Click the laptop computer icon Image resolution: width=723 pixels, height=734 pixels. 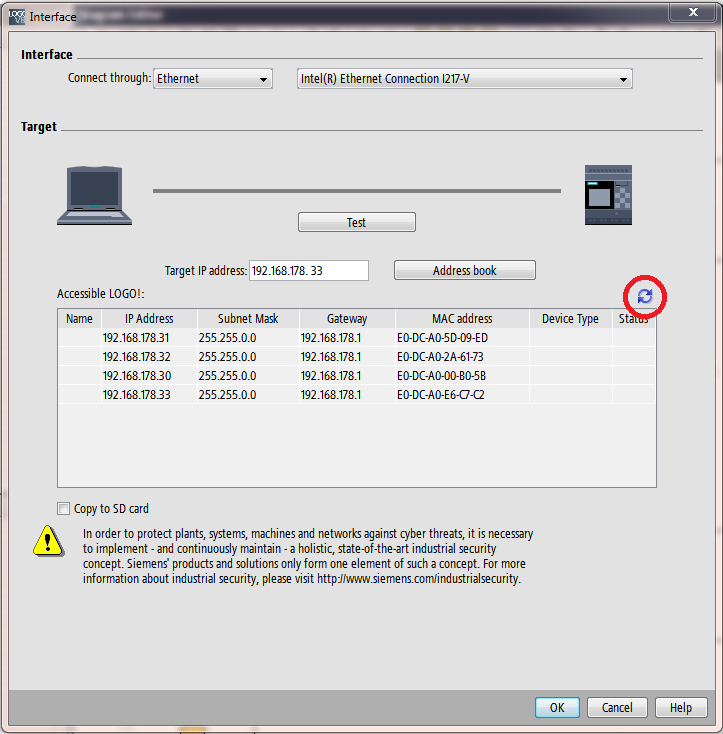coord(95,196)
